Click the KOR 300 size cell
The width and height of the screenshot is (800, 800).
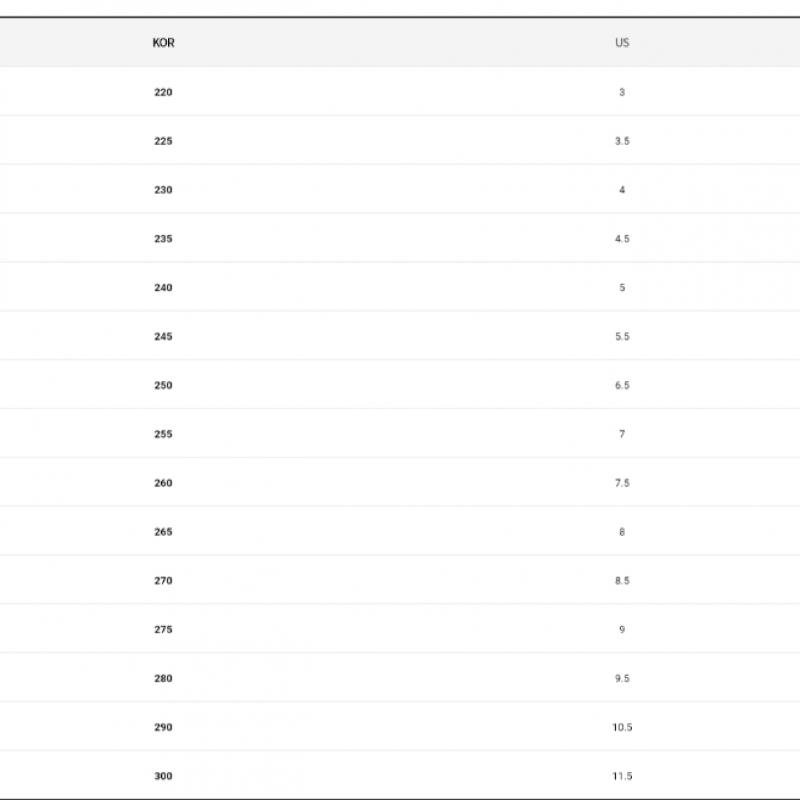pyautogui.click(x=163, y=776)
